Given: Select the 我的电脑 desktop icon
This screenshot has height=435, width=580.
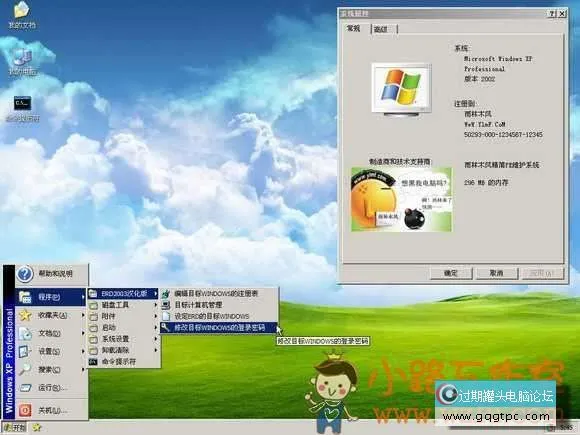Looking at the screenshot, I should tap(23, 62).
